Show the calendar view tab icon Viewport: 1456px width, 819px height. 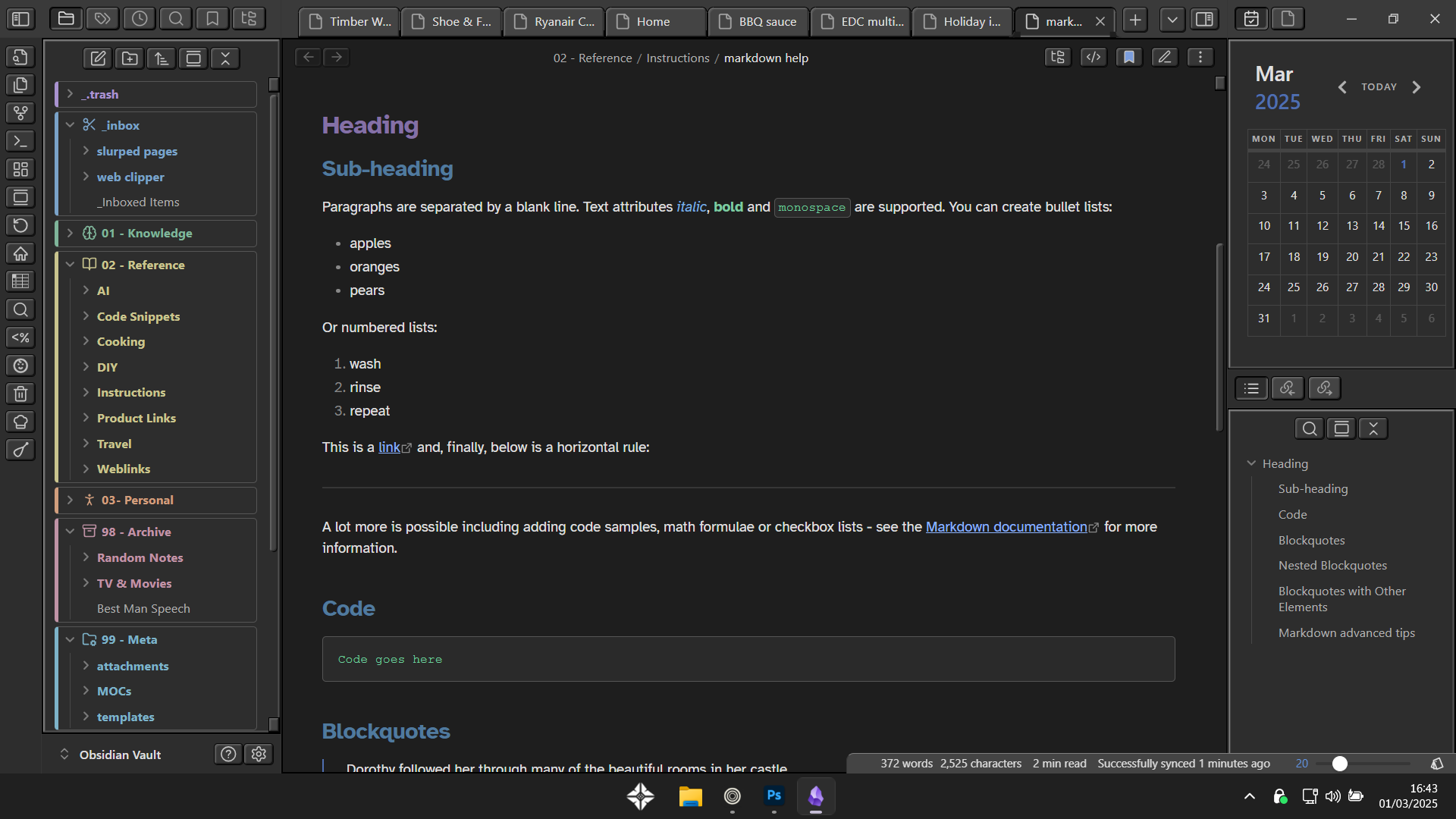(x=1252, y=19)
